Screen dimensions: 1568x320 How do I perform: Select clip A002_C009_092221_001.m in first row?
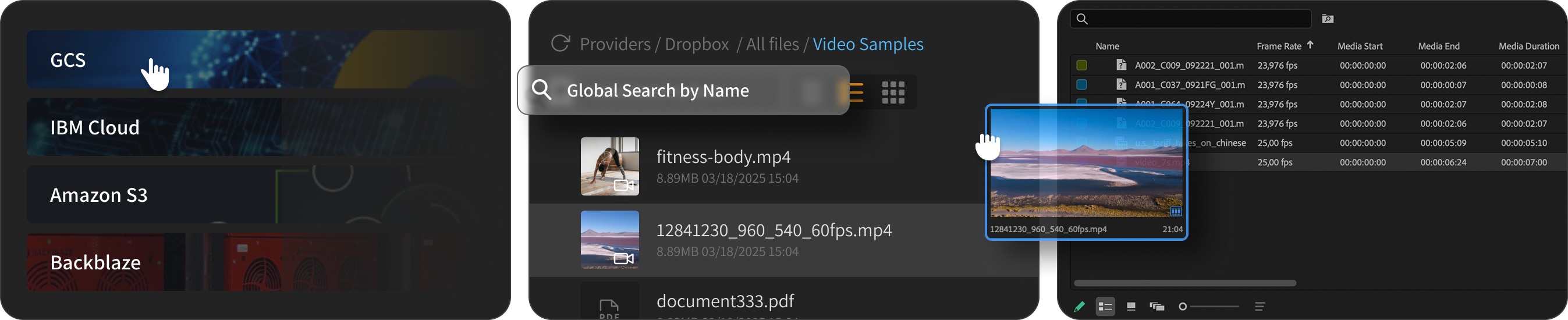point(1189,65)
